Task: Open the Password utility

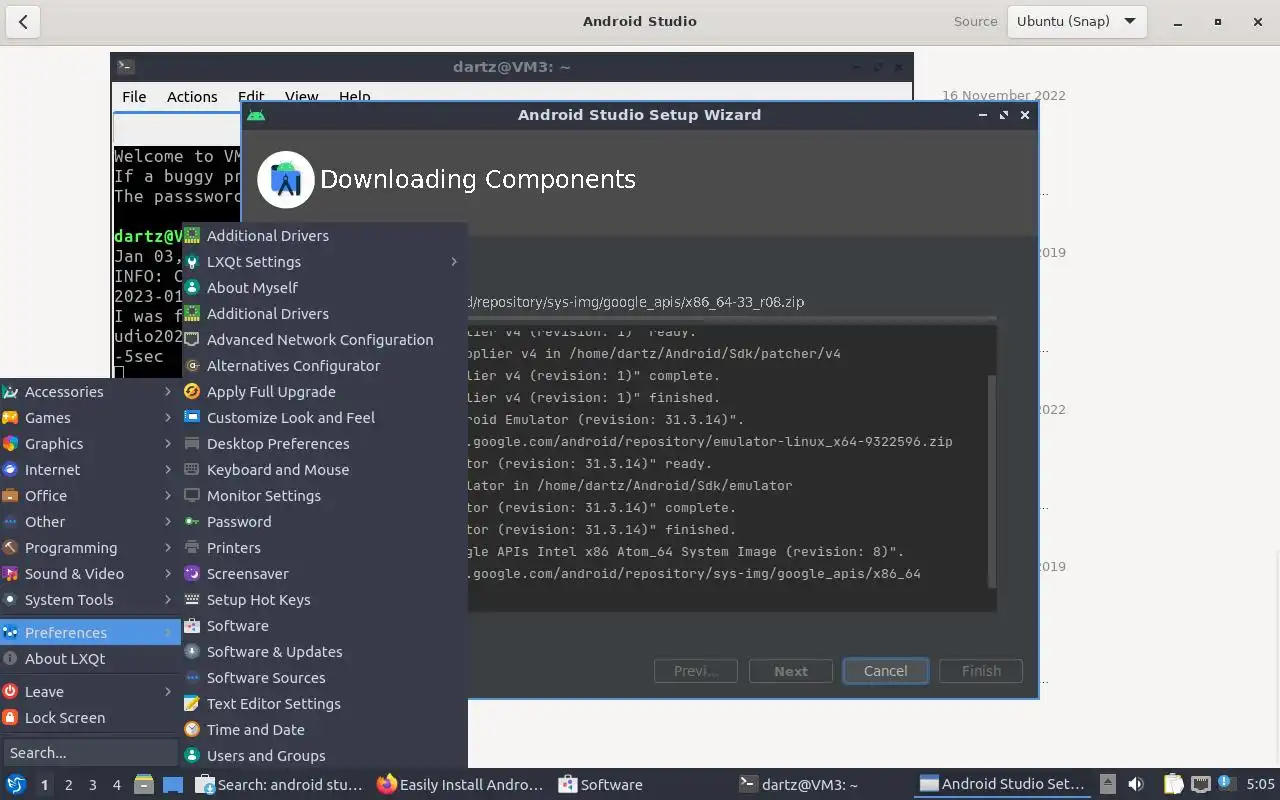Action: coord(324,521)
